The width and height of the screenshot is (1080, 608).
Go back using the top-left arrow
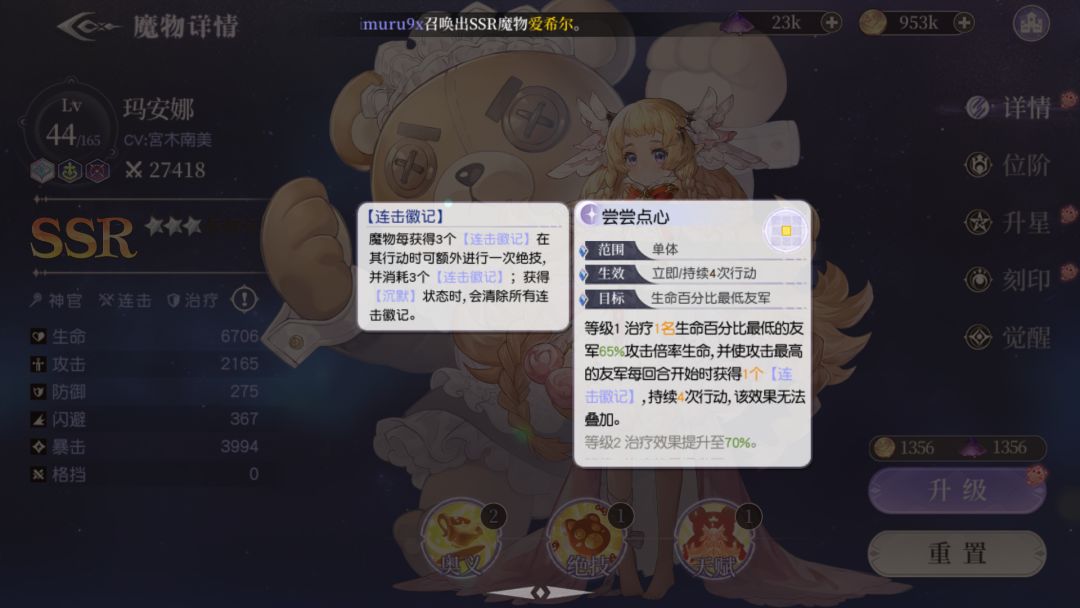(x=90, y=26)
